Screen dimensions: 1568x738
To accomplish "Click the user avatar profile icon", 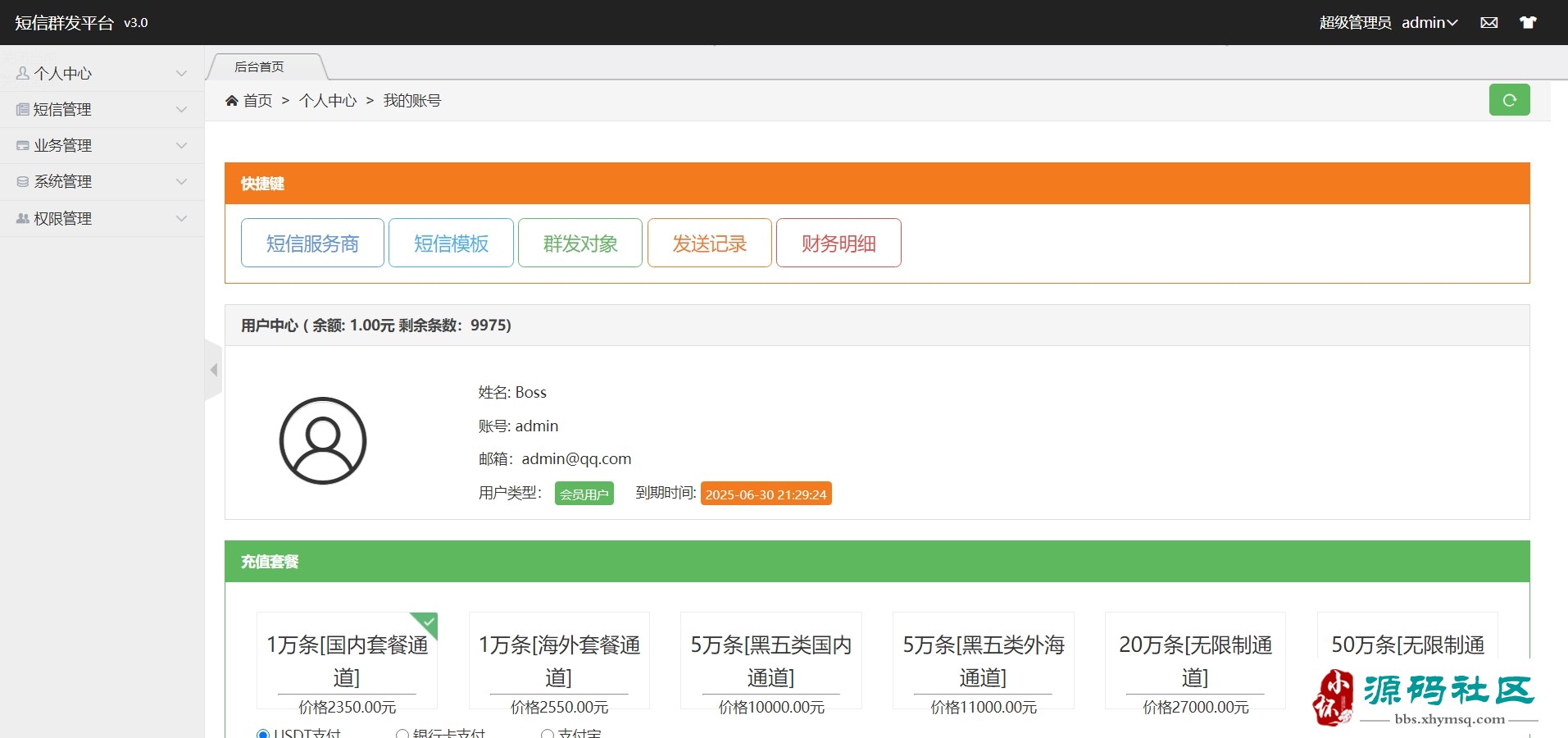I will point(323,441).
